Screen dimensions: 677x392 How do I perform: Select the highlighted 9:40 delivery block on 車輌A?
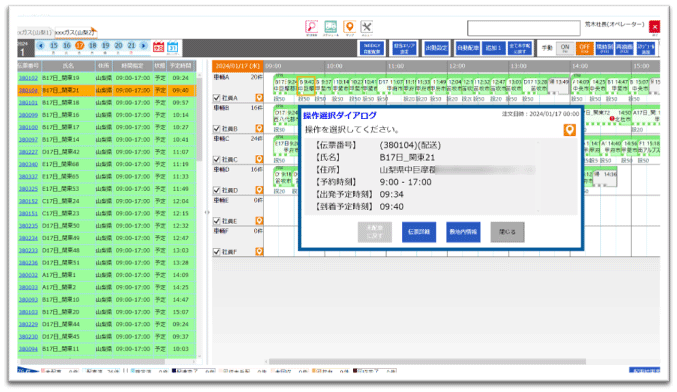click(306, 85)
